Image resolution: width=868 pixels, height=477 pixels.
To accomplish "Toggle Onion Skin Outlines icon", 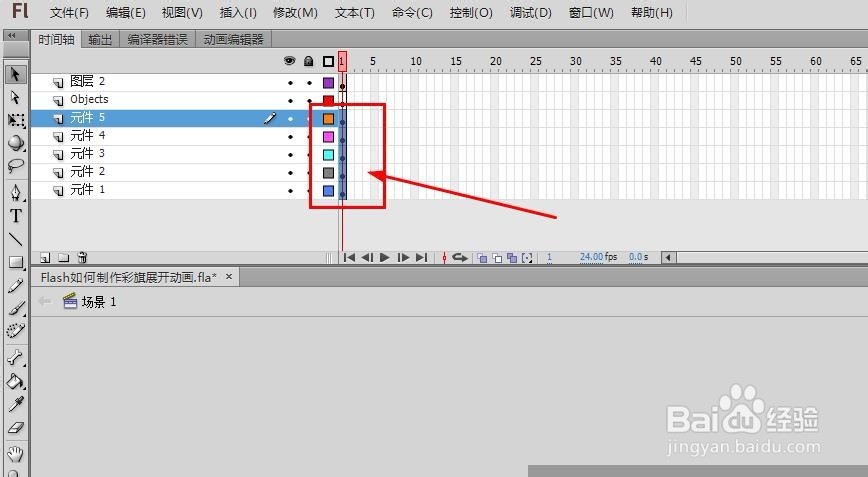I will click(497, 258).
